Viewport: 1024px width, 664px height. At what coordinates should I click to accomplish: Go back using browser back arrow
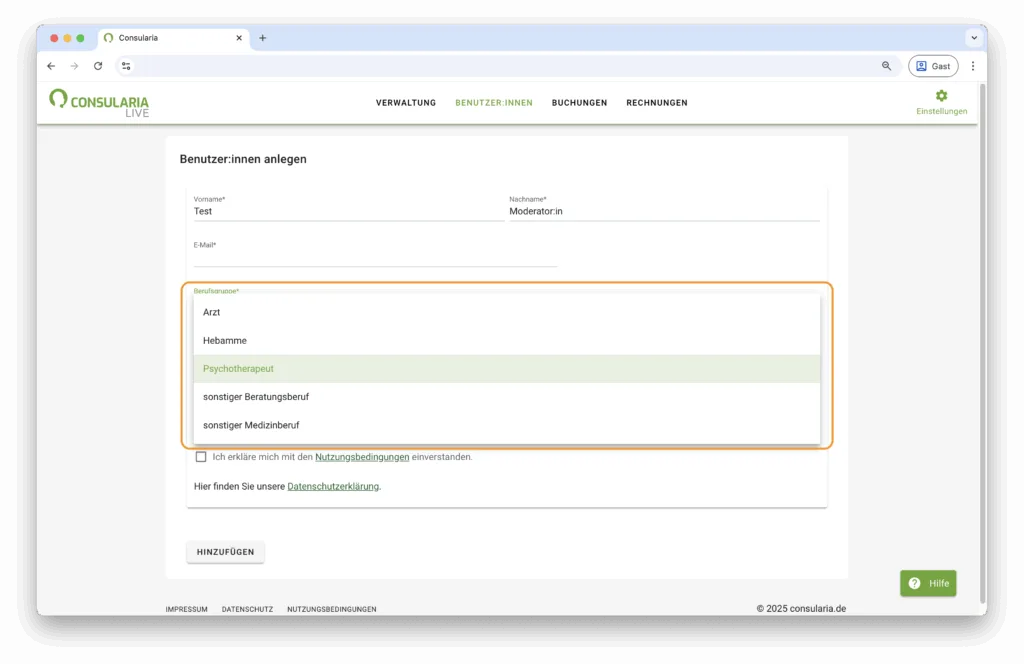pos(51,66)
